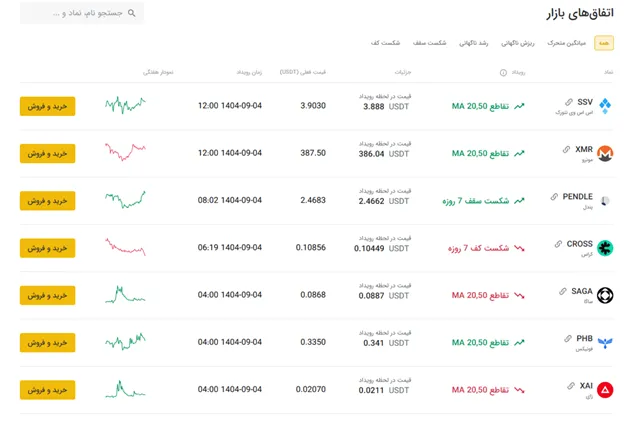Image resolution: width=624 pixels, height=421 pixels.
Task: Click downtrend arrow icon in XAI row
Action: [x=519, y=390]
